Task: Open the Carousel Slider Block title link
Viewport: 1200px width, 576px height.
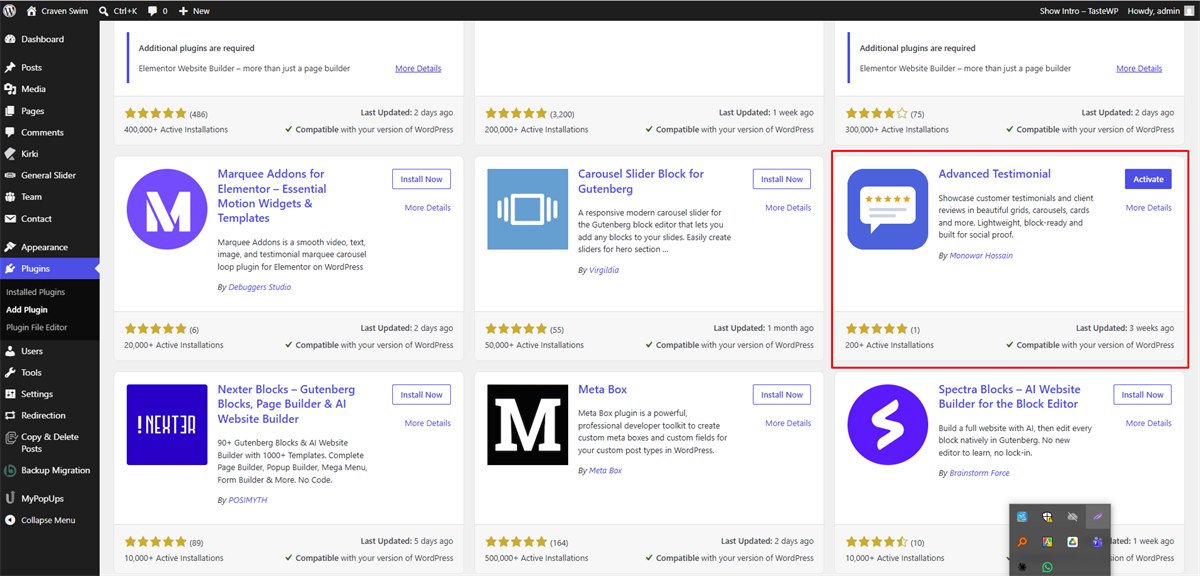Action: pyautogui.click(x=641, y=181)
